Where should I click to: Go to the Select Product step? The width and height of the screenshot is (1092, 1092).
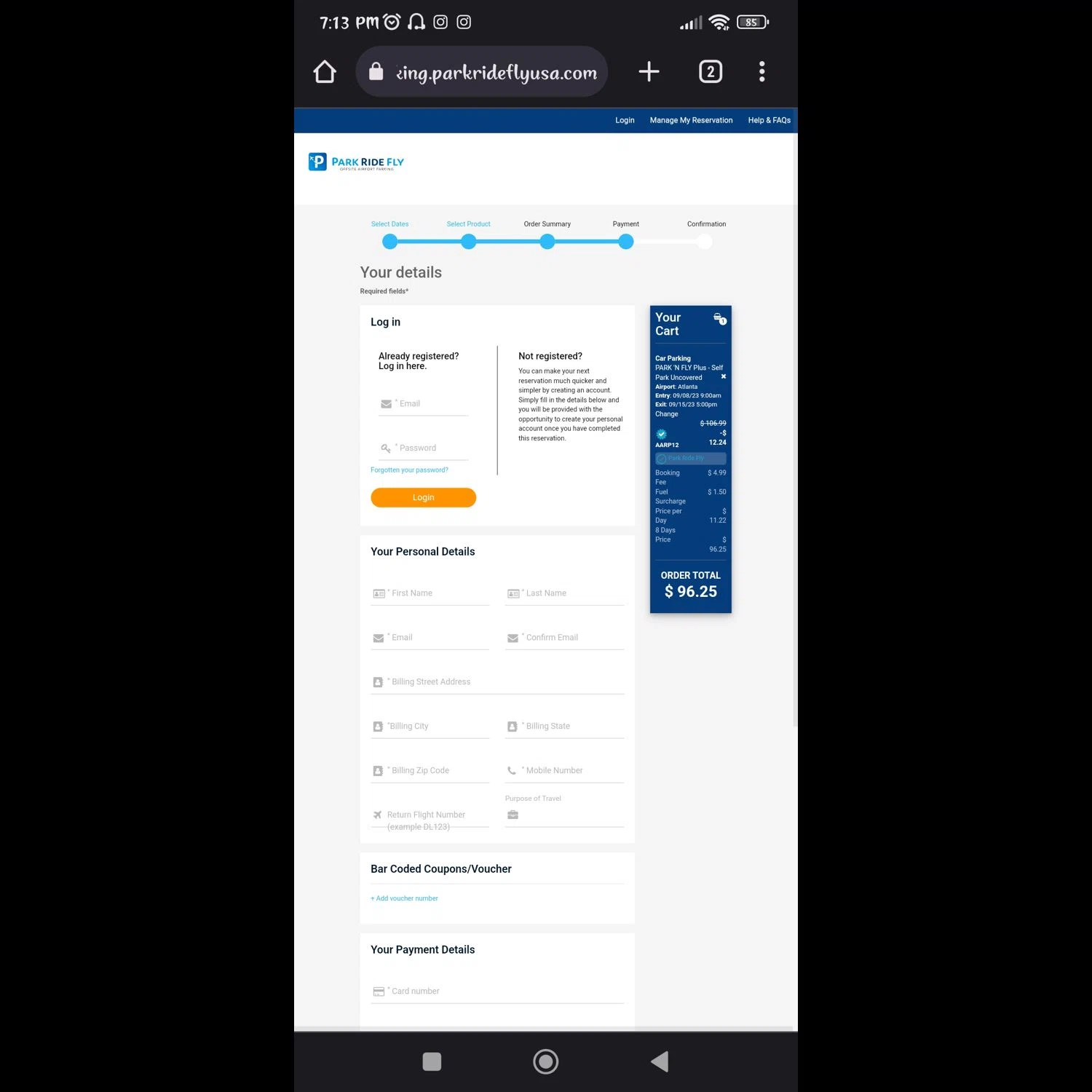(x=468, y=224)
